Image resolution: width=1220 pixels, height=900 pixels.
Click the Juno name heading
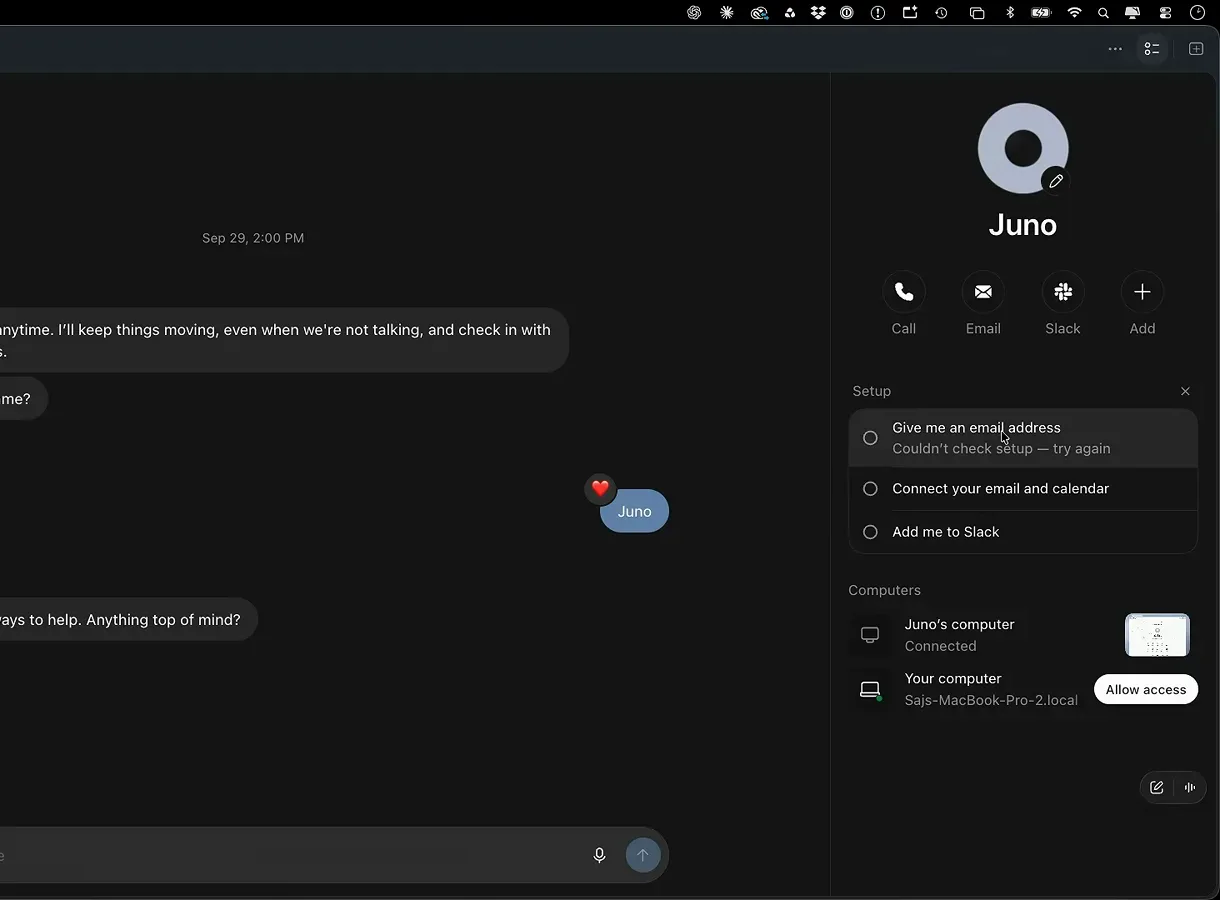[x=1022, y=224]
